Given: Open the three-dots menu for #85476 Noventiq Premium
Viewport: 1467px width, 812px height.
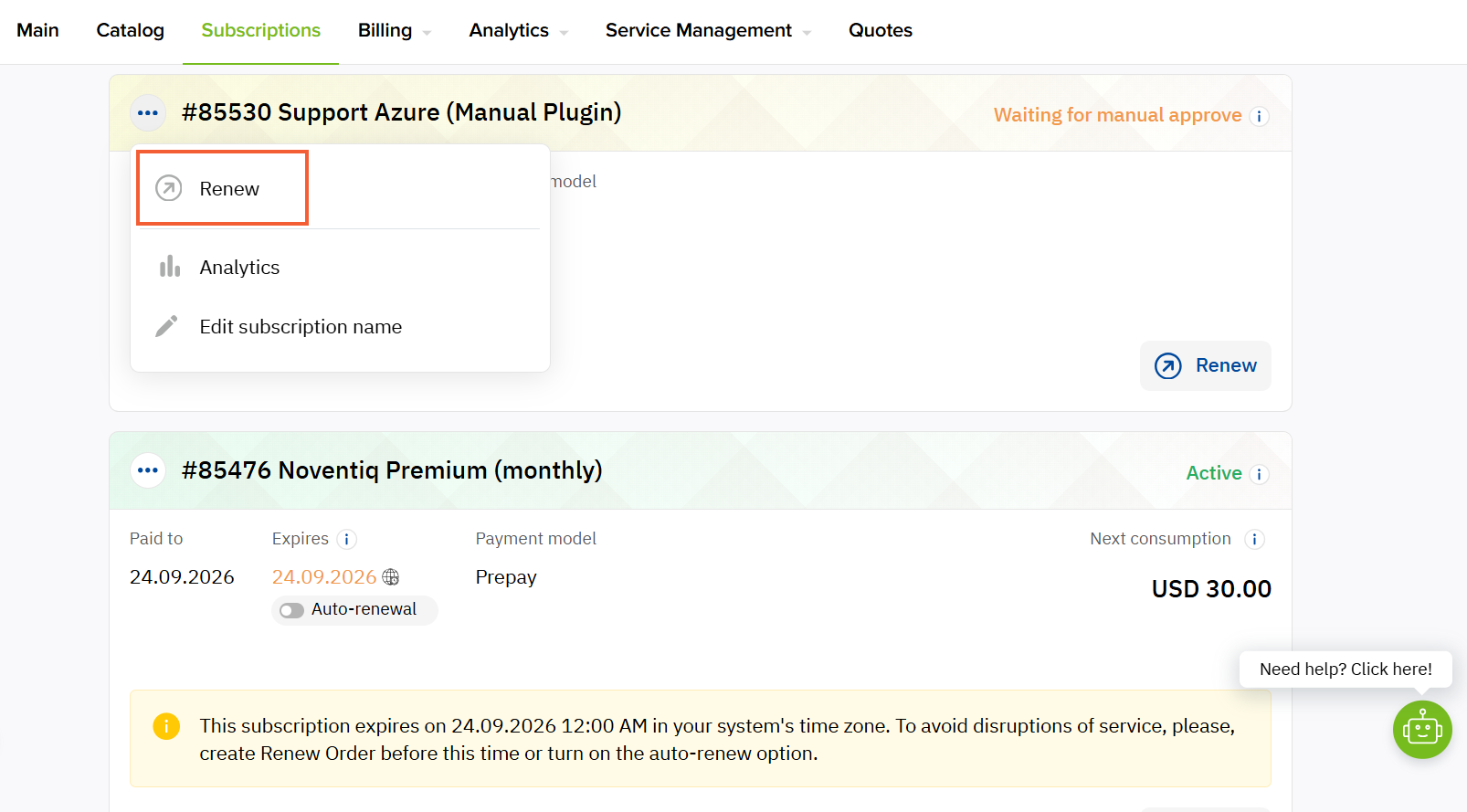Looking at the screenshot, I should pos(148,470).
